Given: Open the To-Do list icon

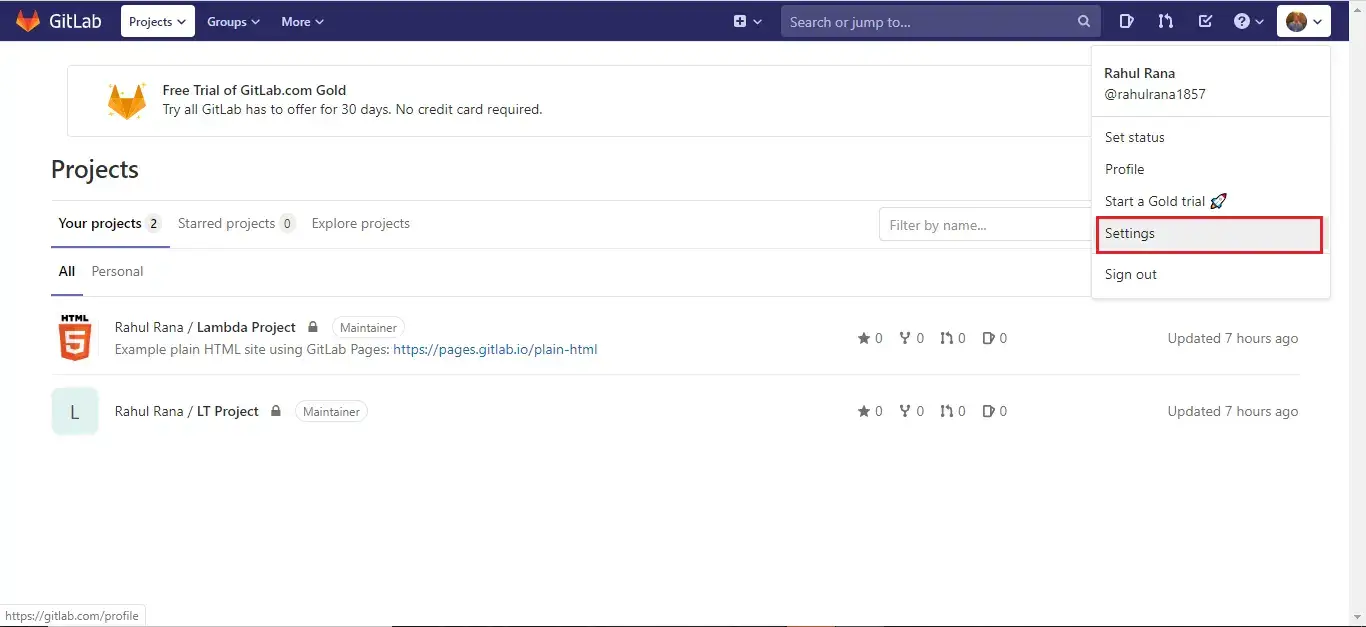Looking at the screenshot, I should point(1205,21).
